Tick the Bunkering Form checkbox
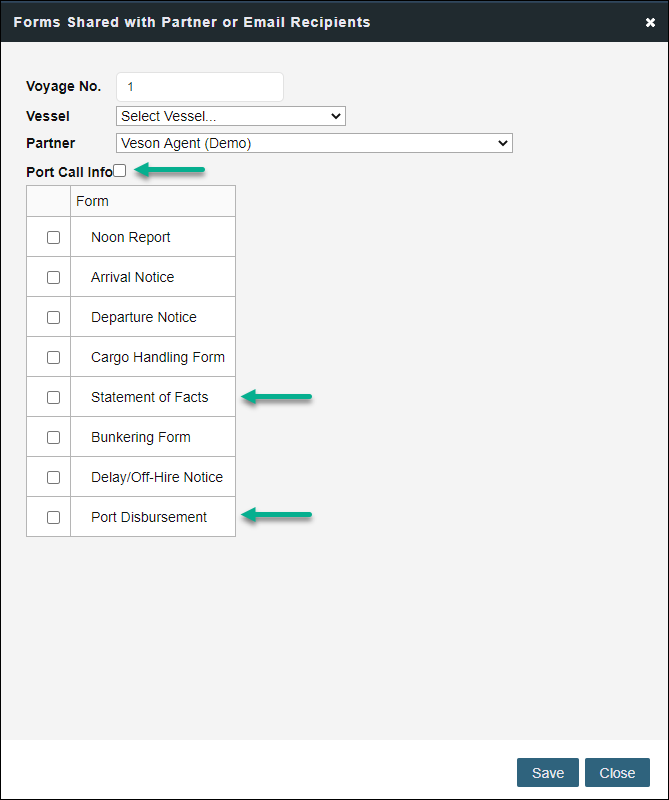Image resolution: width=669 pixels, height=800 pixels. 53,437
